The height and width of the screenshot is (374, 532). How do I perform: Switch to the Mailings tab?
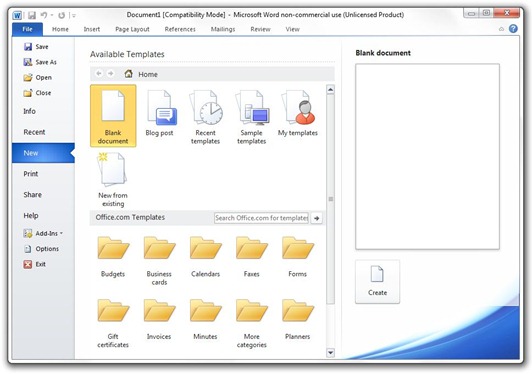(x=223, y=29)
